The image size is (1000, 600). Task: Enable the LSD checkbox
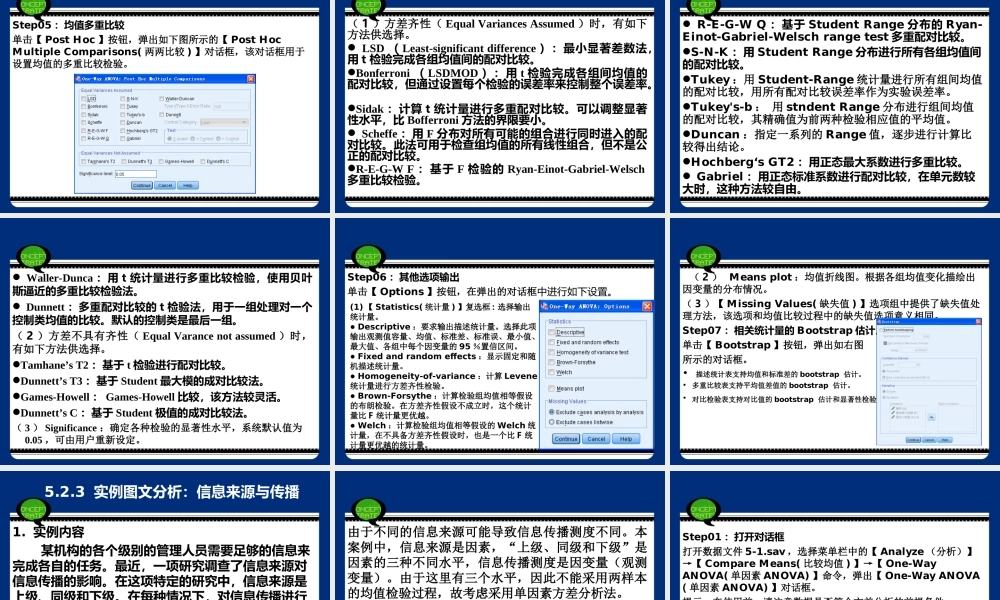pos(83,97)
